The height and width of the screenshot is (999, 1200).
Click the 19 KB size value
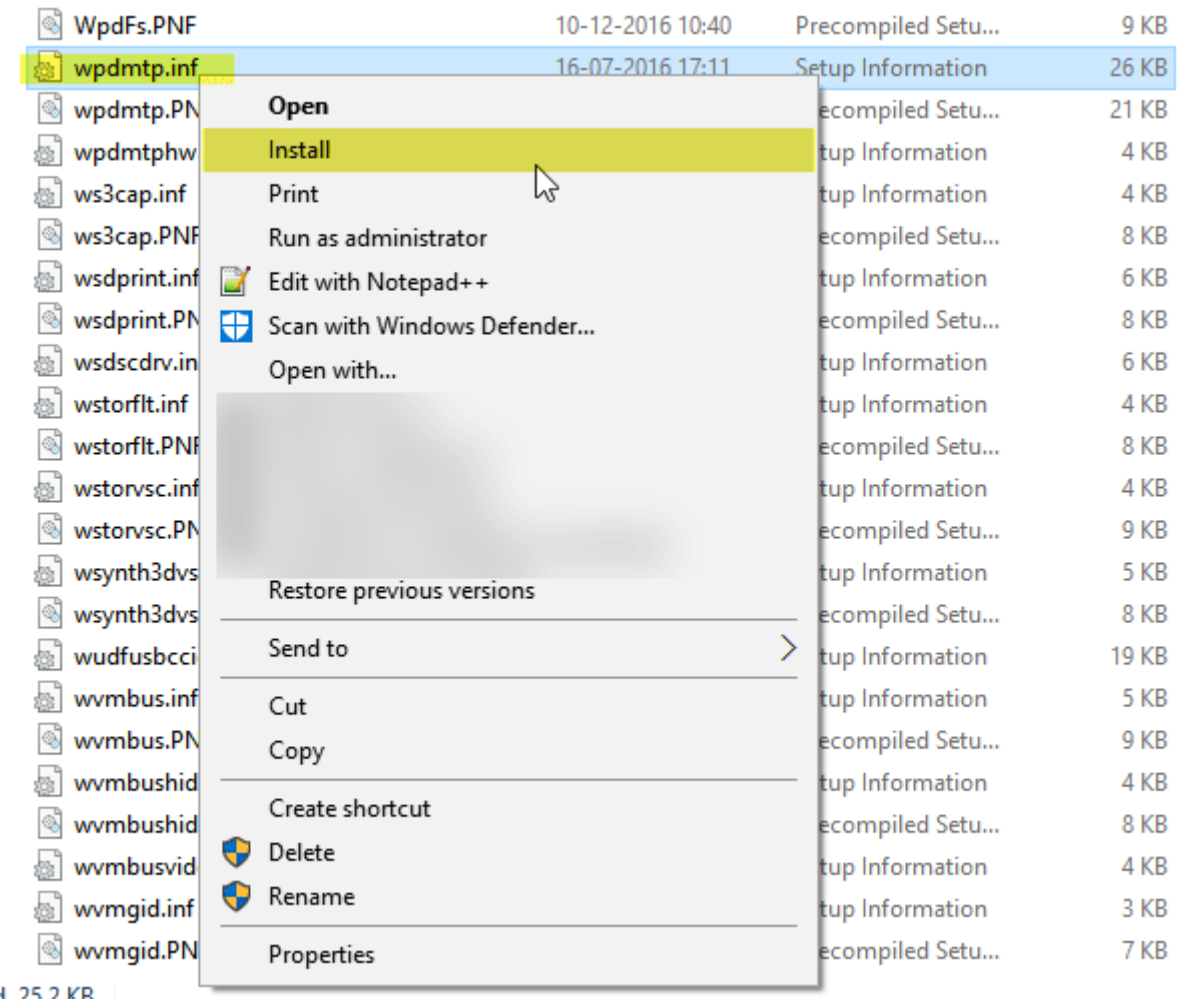[x=1138, y=656]
